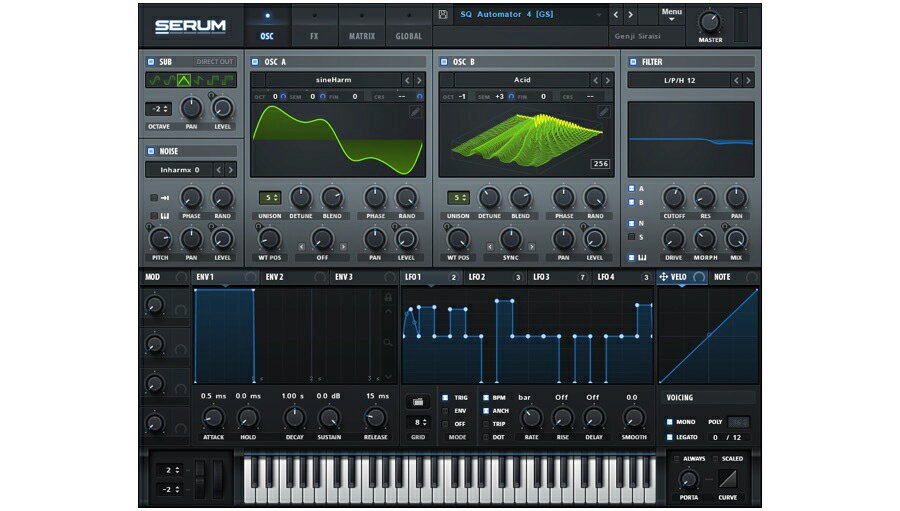Click the portamento curve shape box
The height and width of the screenshot is (511, 900).
727,479
